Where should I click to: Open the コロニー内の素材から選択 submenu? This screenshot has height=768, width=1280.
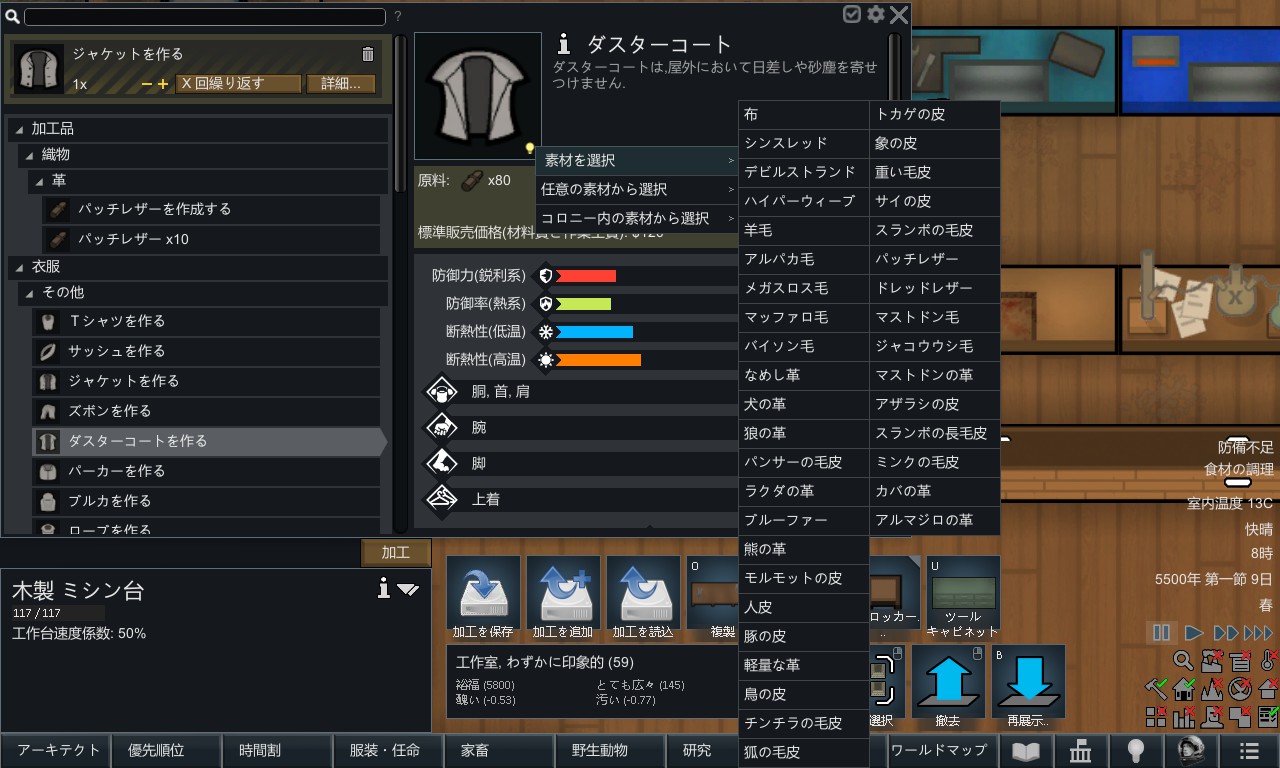pyautogui.click(x=636, y=218)
